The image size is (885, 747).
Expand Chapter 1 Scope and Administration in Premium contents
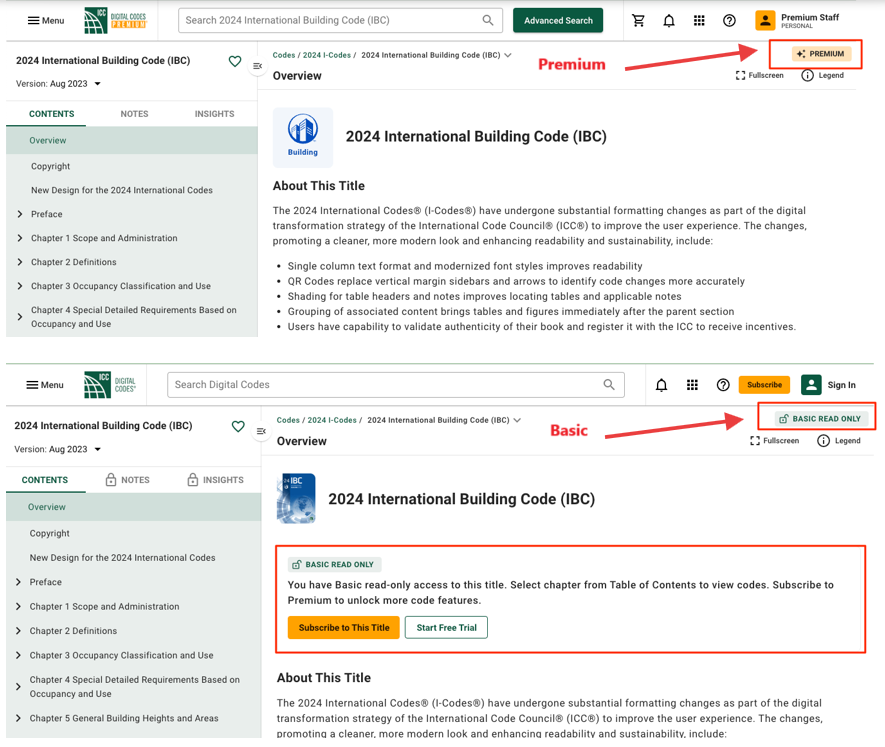(20, 238)
